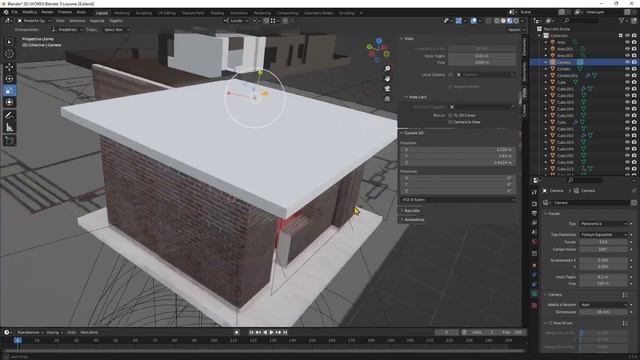Enable the Aree Sicure checkbox

pyautogui.click(x=550, y=323)
